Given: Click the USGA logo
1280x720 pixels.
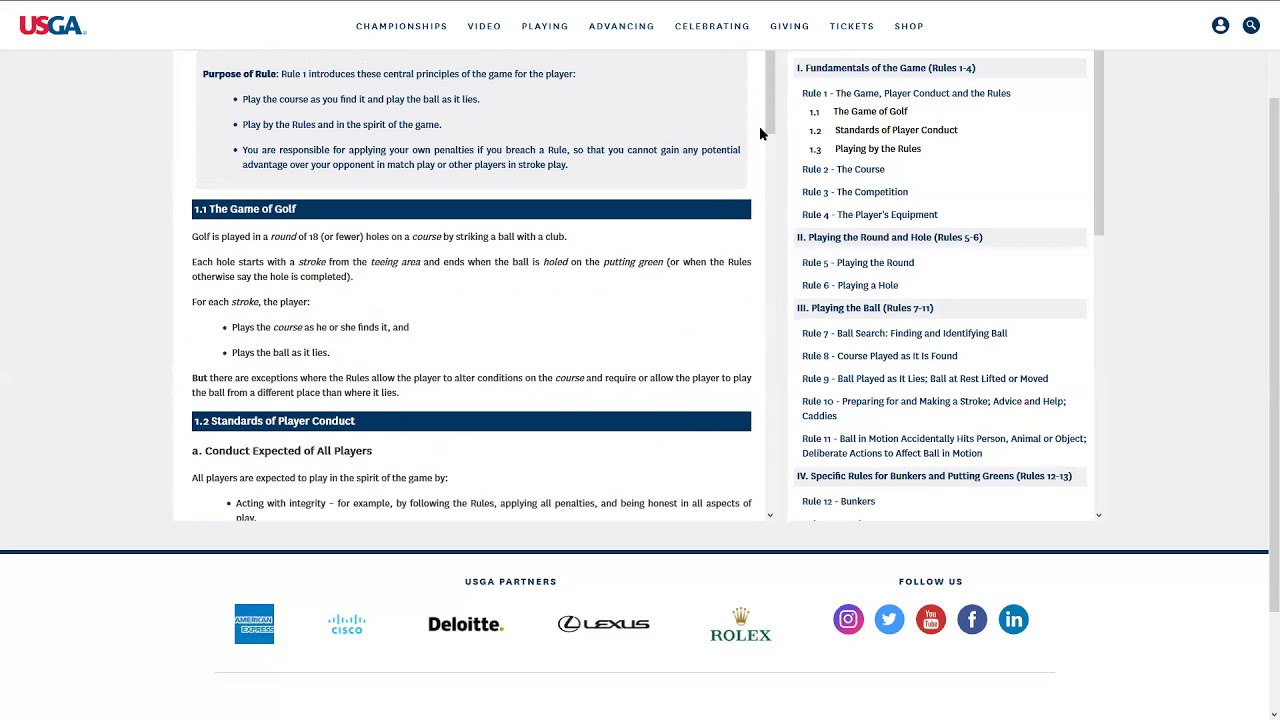Looking at the screenshot, I should click(x=52, y=26).
